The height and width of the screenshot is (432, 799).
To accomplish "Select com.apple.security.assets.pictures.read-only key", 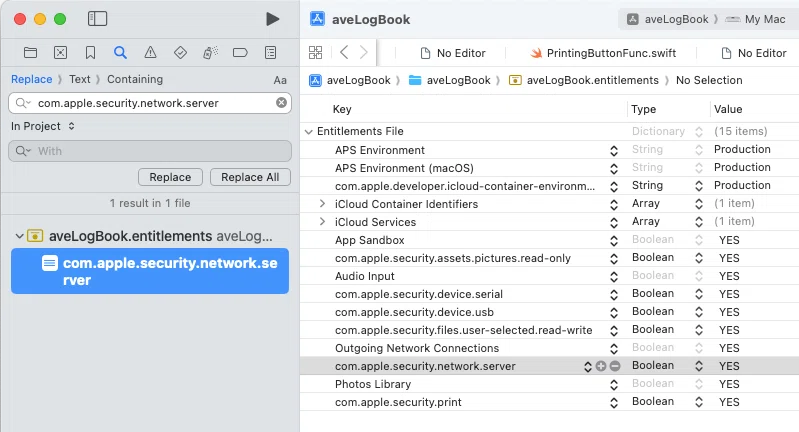I will coord(452,258).
